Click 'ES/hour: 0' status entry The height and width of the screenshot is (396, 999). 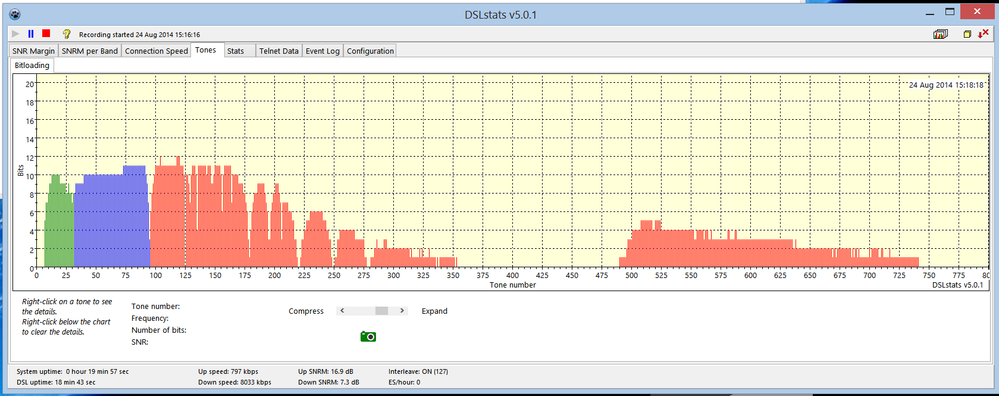[404, 383]
